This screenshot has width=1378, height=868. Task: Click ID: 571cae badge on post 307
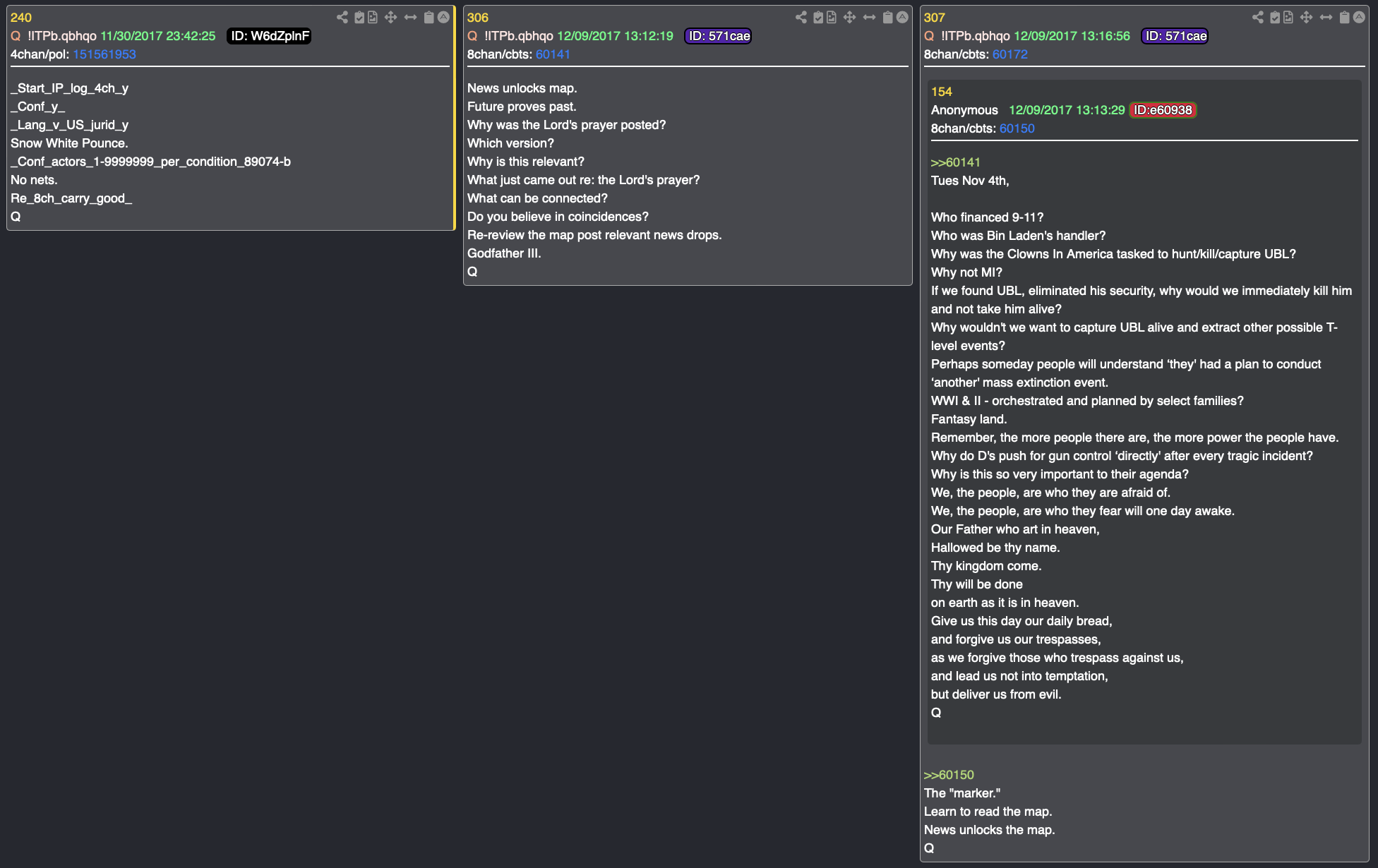[1175, 36]
